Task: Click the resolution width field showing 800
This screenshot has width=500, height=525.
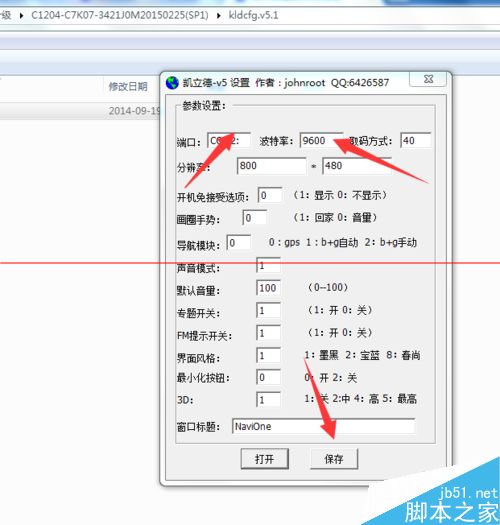Action: tap(271, 166)
